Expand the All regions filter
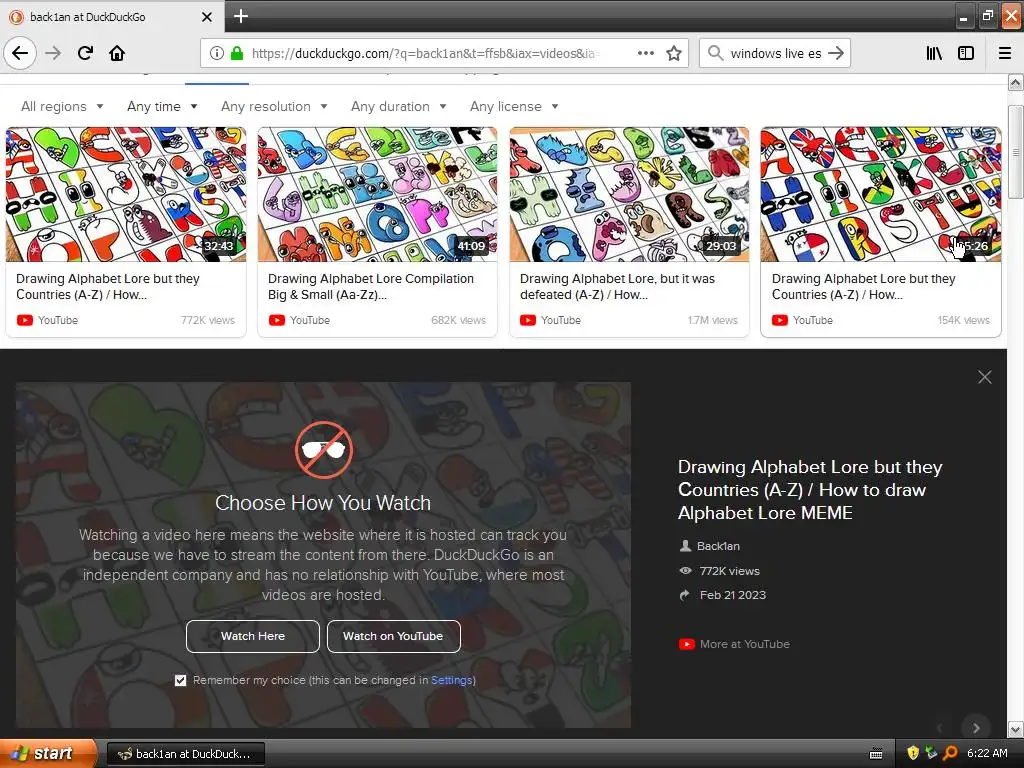 (x=62, y=106)
